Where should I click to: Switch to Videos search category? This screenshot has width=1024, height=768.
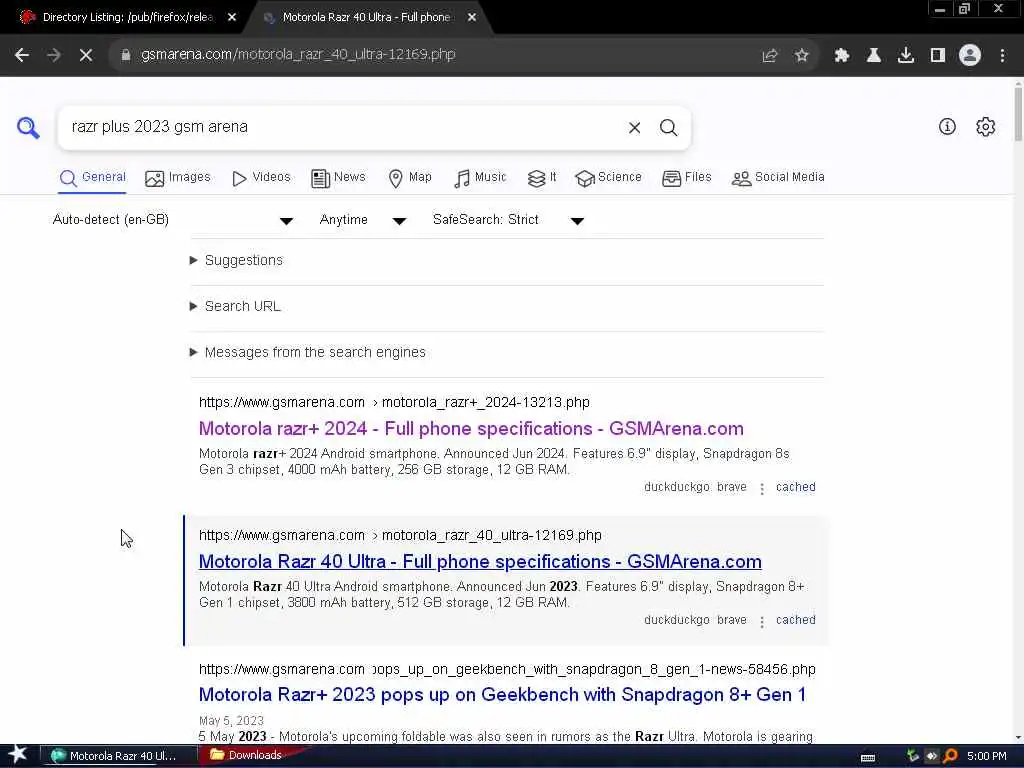pos(261,178)
